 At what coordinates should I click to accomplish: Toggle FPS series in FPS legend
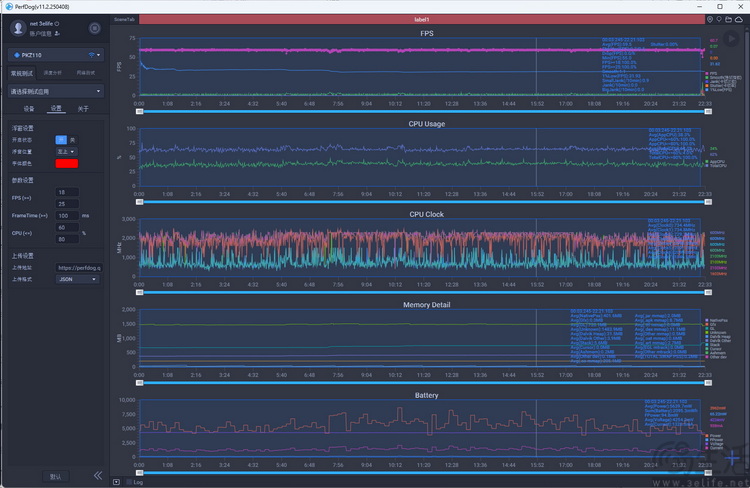pyautogui.click(x=710, y=74)
